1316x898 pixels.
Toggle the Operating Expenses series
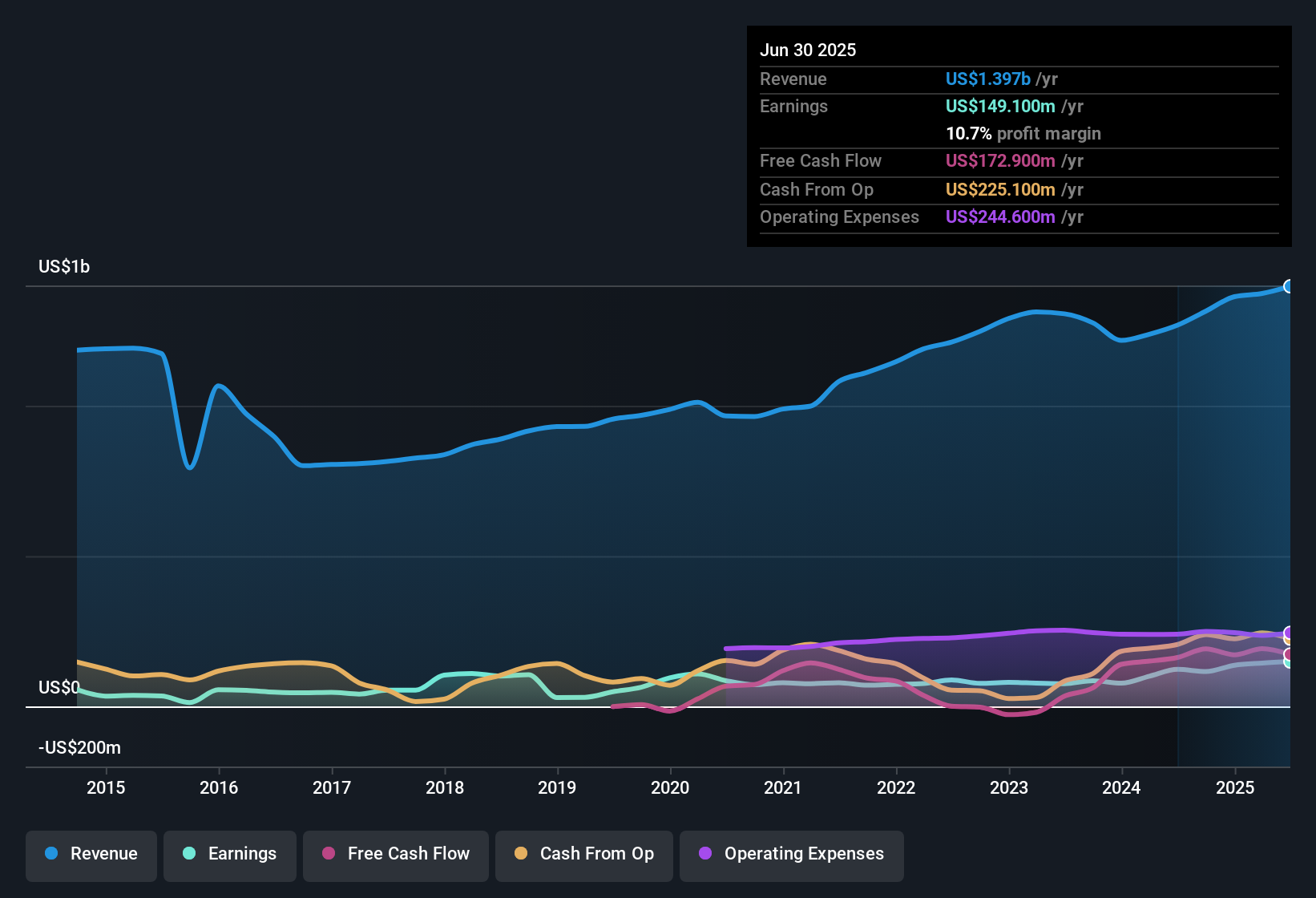[792, 854]
